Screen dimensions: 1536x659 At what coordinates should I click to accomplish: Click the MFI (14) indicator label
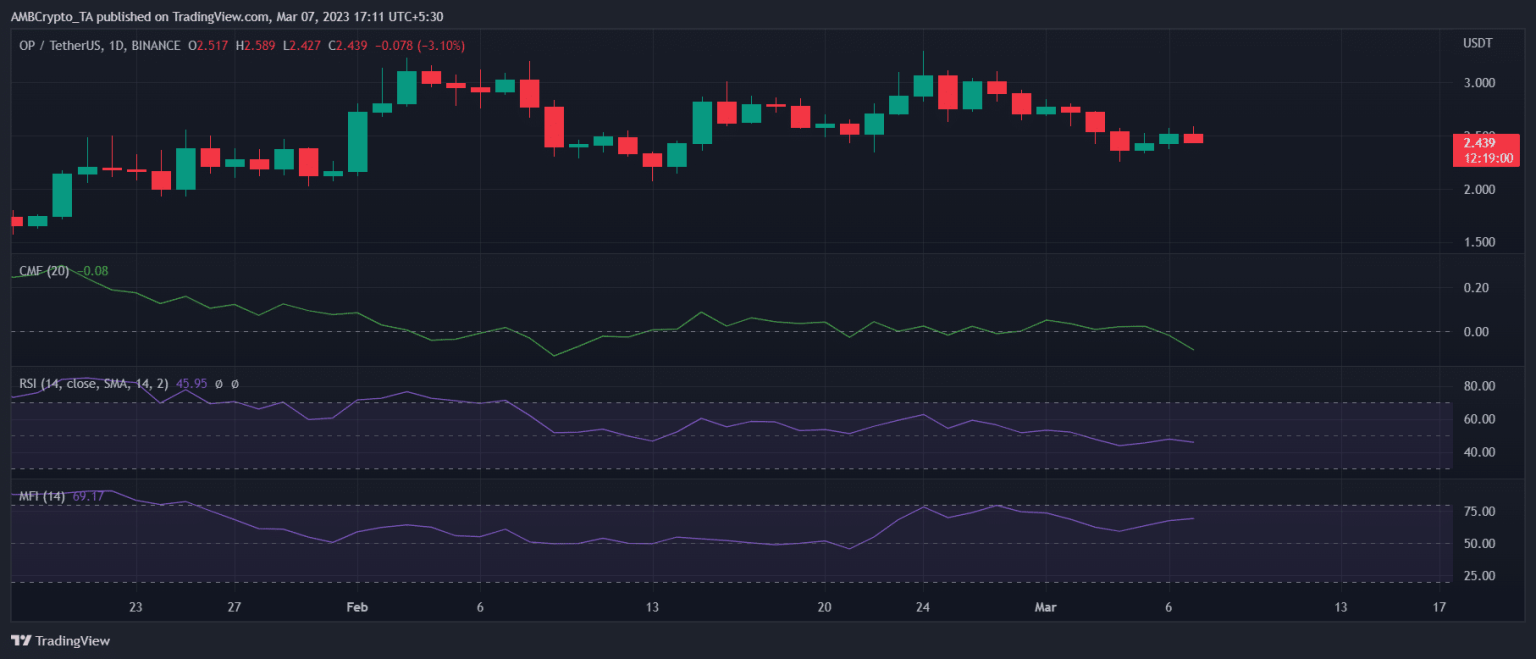(x=43, y=496)
